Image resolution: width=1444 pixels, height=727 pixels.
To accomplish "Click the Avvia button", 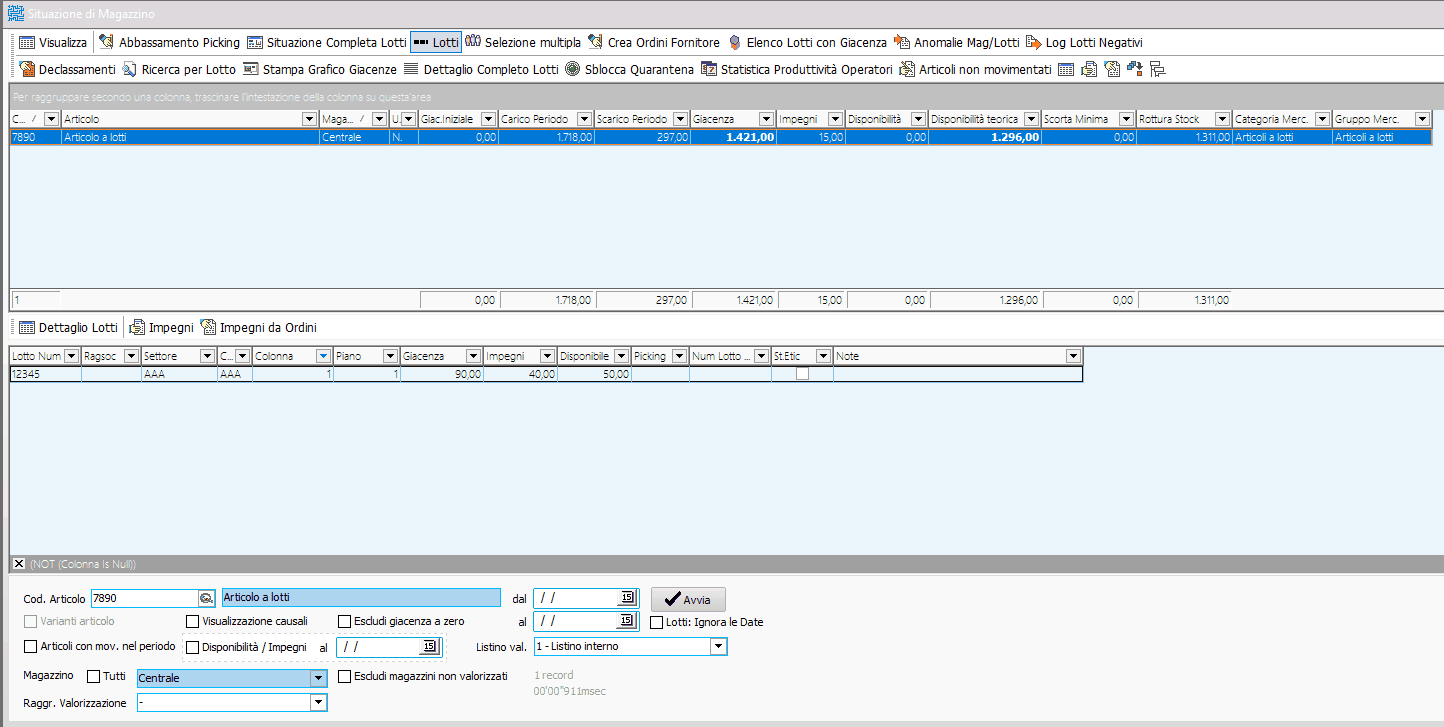I will coord(688,599).
